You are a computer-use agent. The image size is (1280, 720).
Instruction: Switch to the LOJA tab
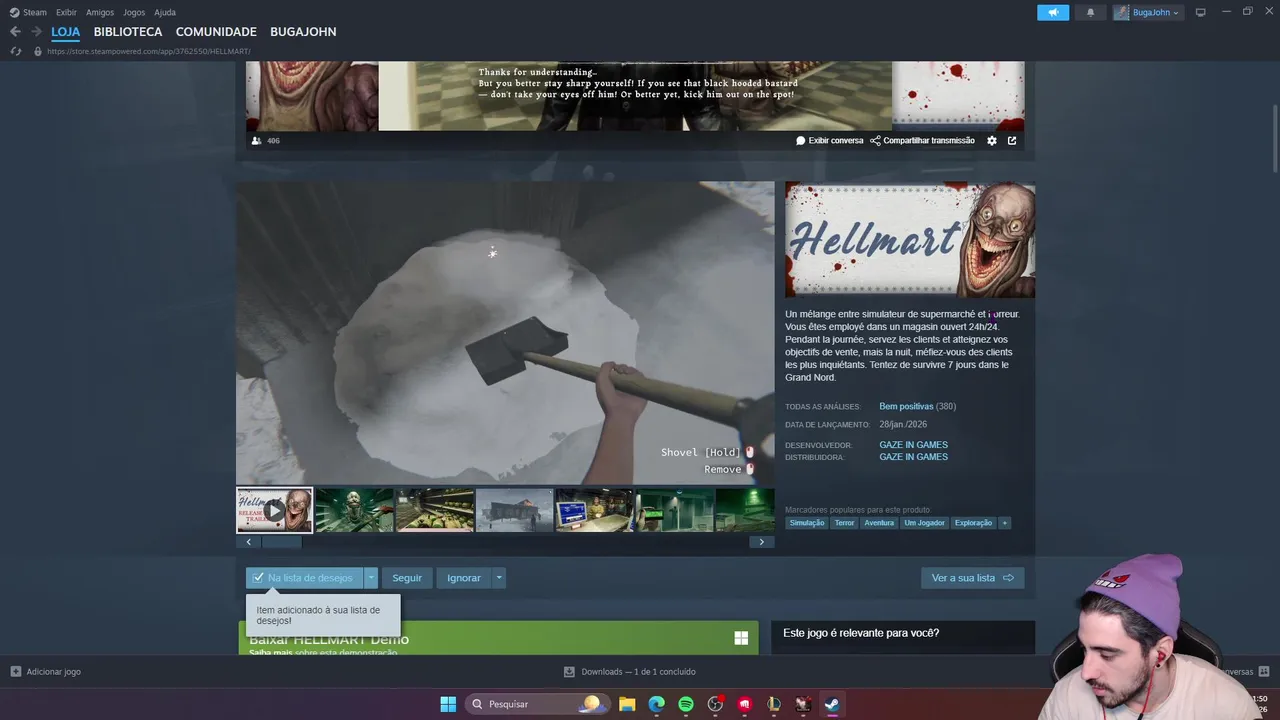pos(66,32)
